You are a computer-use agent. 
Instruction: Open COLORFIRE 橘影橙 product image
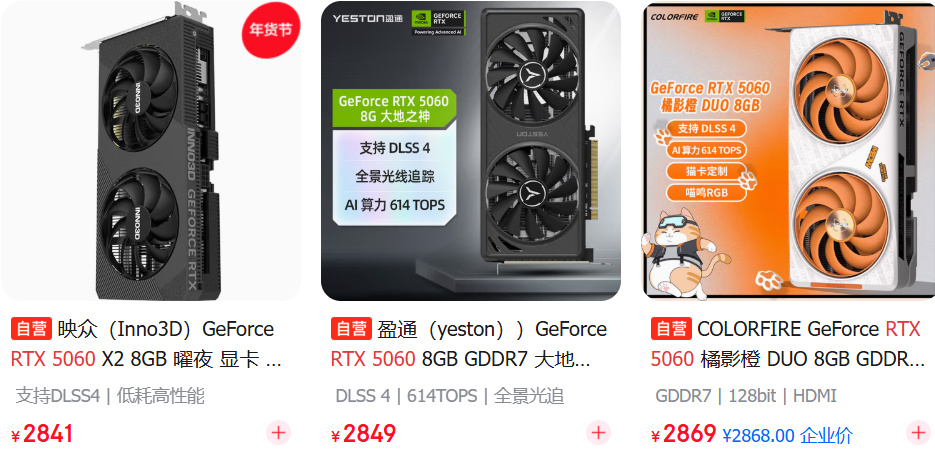tap(788, 151)
